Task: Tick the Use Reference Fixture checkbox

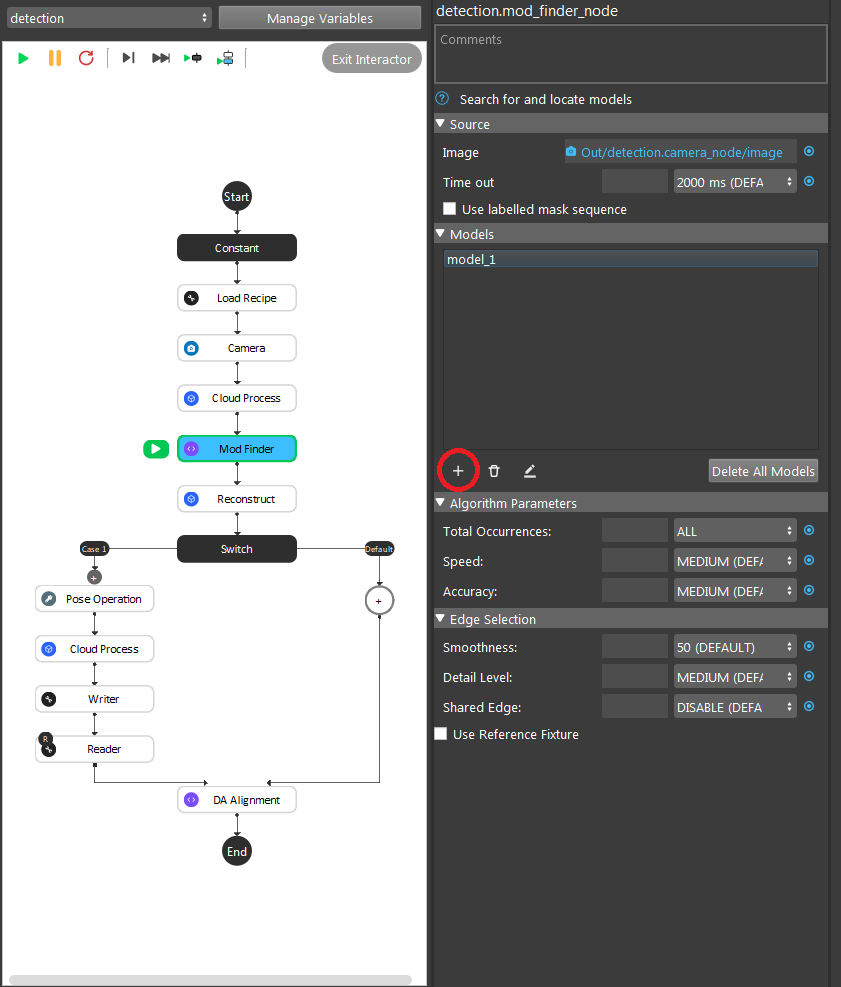Action: (441, 734)
